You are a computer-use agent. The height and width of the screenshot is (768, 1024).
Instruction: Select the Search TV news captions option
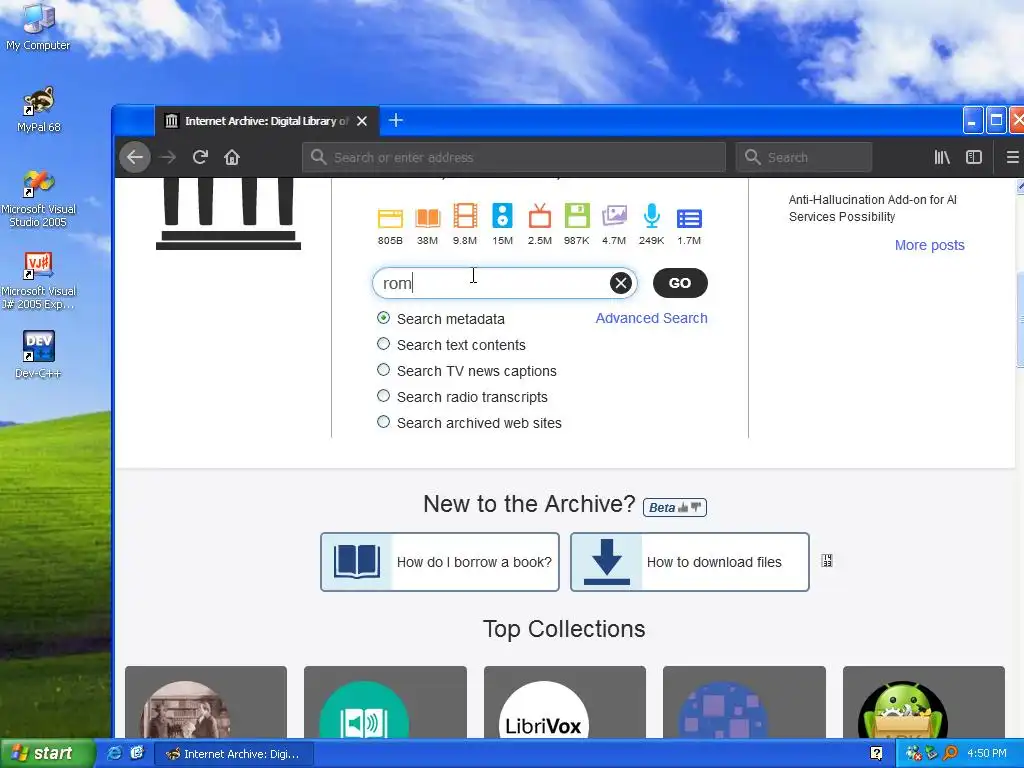tap(383, 370)
